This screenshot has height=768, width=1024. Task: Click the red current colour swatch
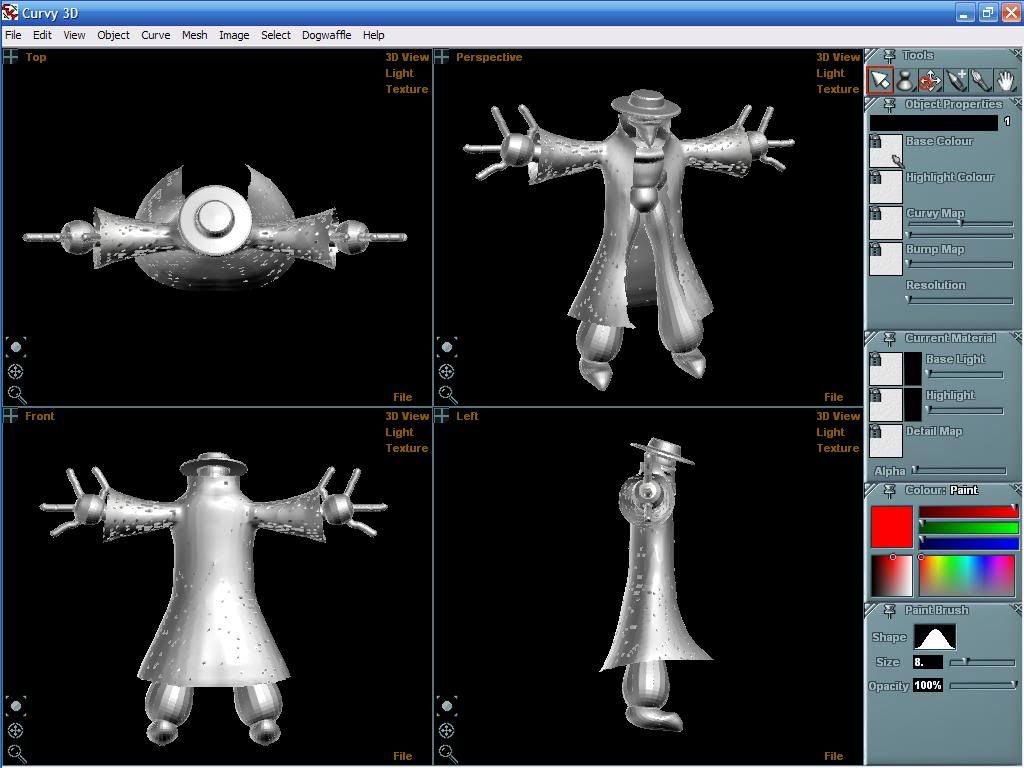point(891,526)
